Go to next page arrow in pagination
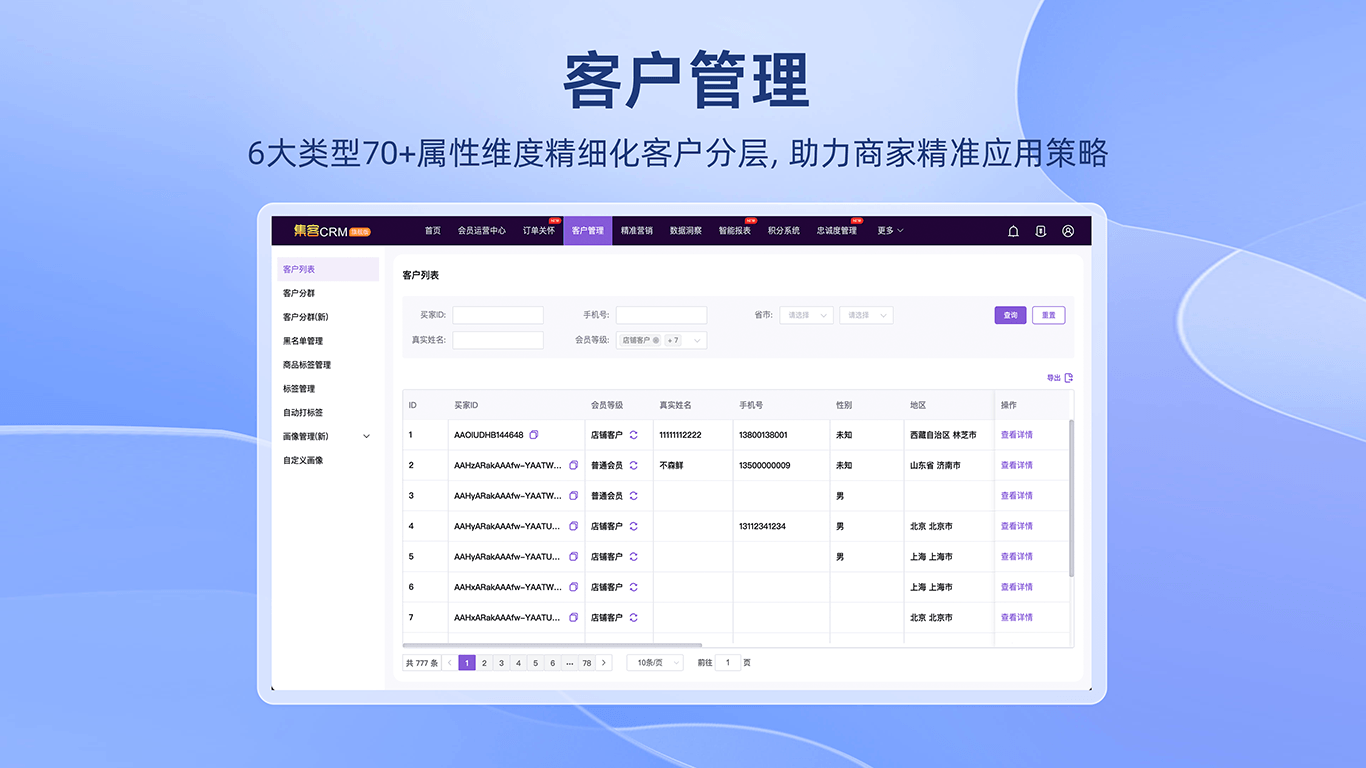Image resolution: width=1366 pixels, height=768 pixels. coord(604,663)
